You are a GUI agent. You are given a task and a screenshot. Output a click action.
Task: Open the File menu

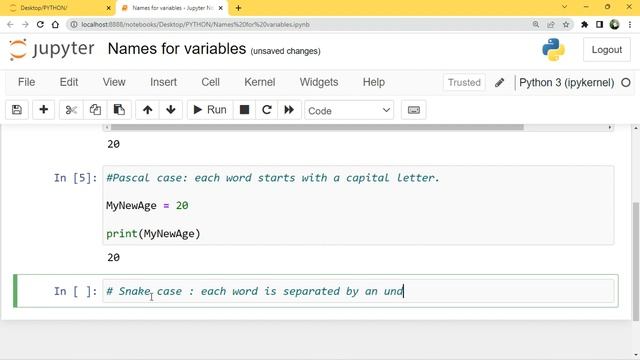[27, 82]
